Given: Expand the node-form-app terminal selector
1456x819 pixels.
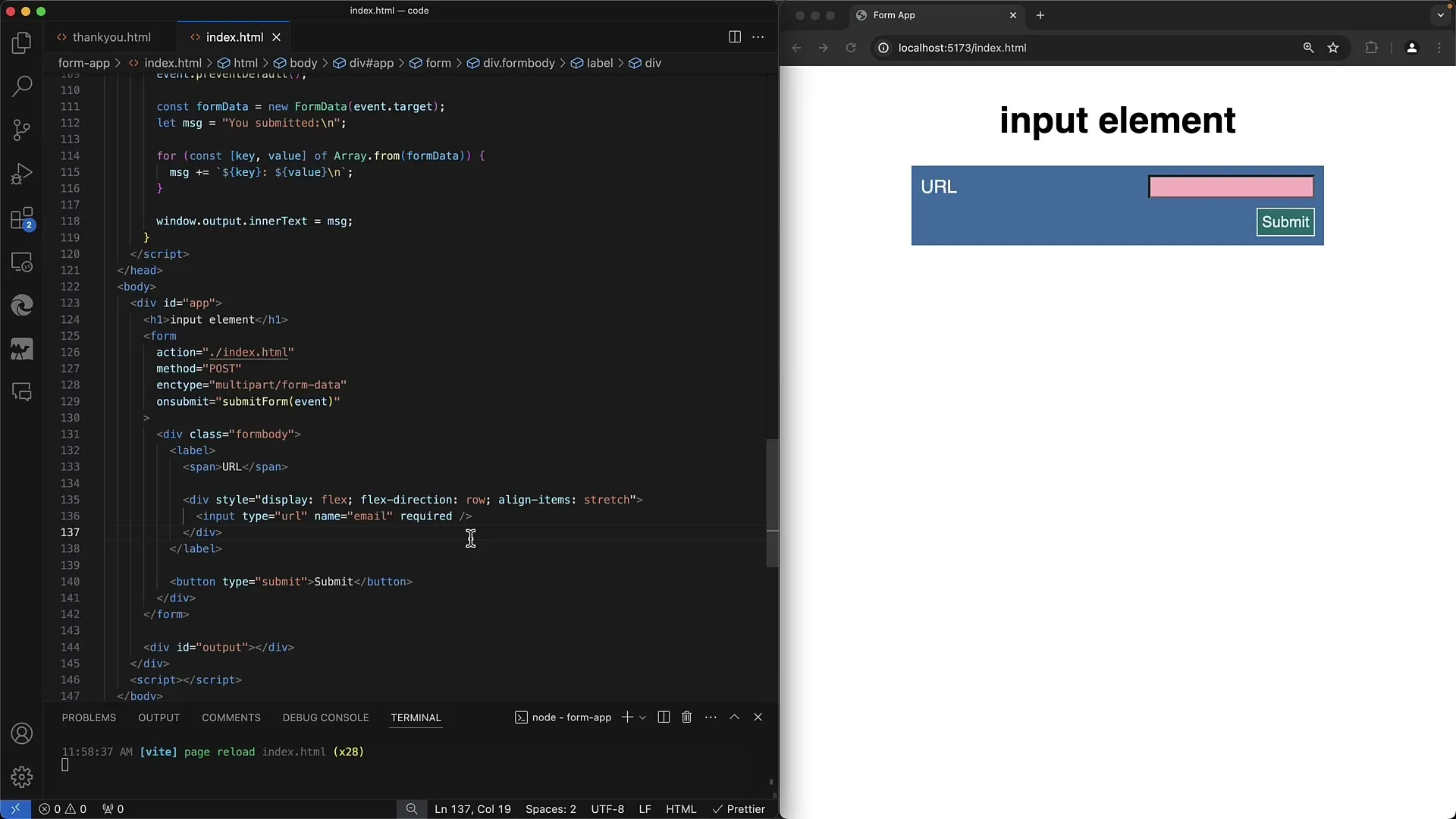Looking at the screenshot, I should (x=643, y=717).
